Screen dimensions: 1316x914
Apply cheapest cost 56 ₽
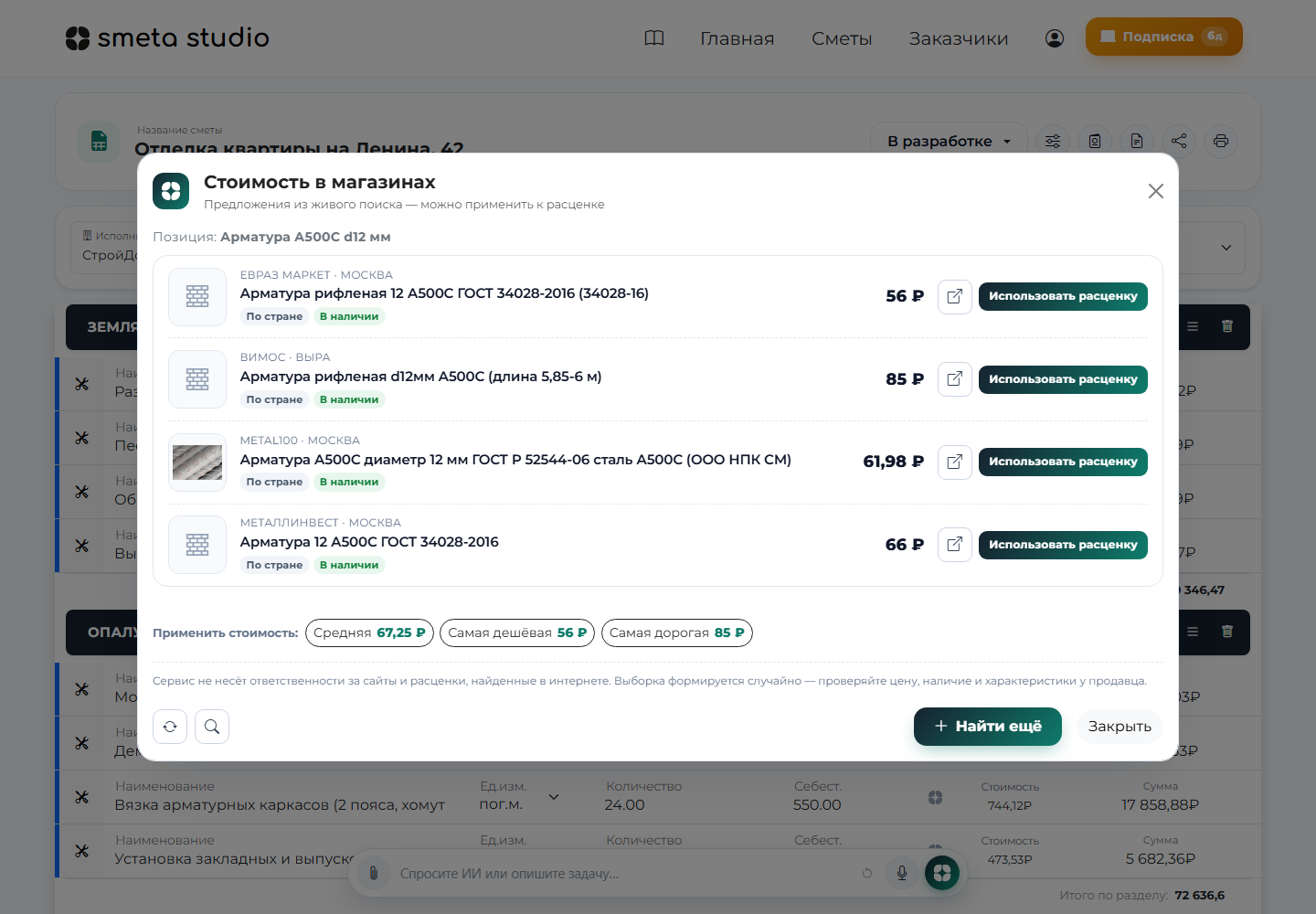click(517, 632)
